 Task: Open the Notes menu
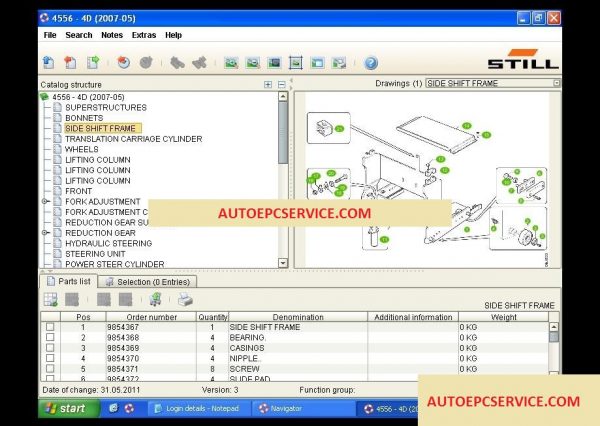pyautogui.click(x=112, y=35)
